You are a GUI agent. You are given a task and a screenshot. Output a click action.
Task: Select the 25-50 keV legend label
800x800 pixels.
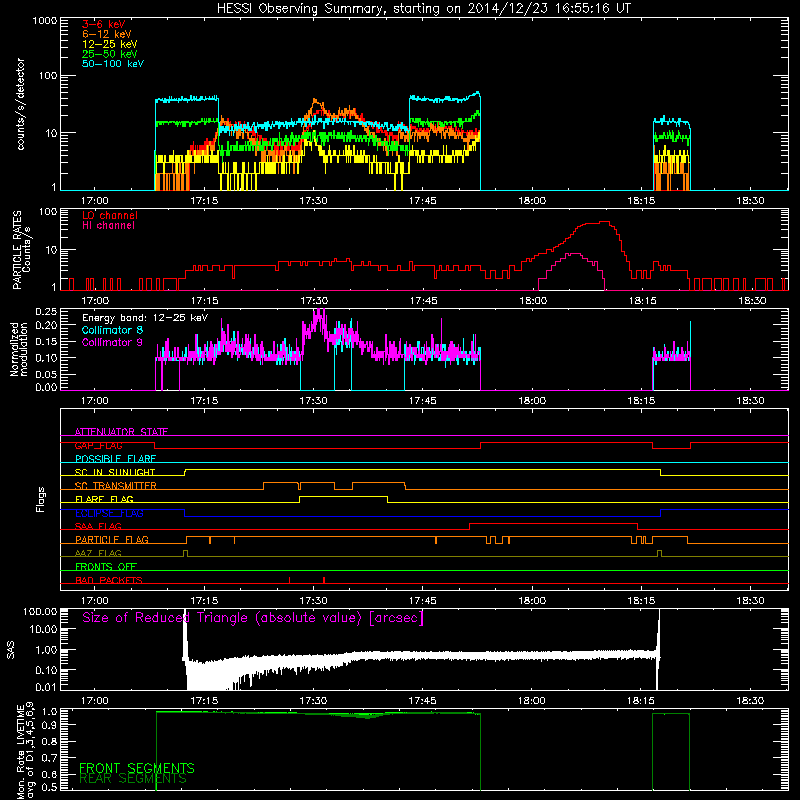[109, 54]
